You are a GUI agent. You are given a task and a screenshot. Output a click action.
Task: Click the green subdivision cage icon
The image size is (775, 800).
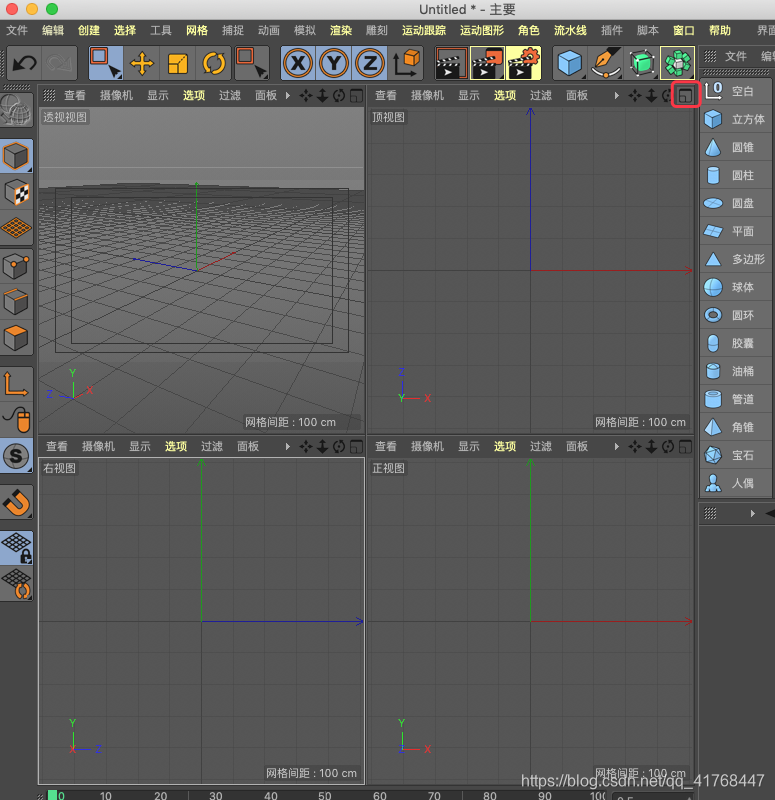tap(642, 63)
